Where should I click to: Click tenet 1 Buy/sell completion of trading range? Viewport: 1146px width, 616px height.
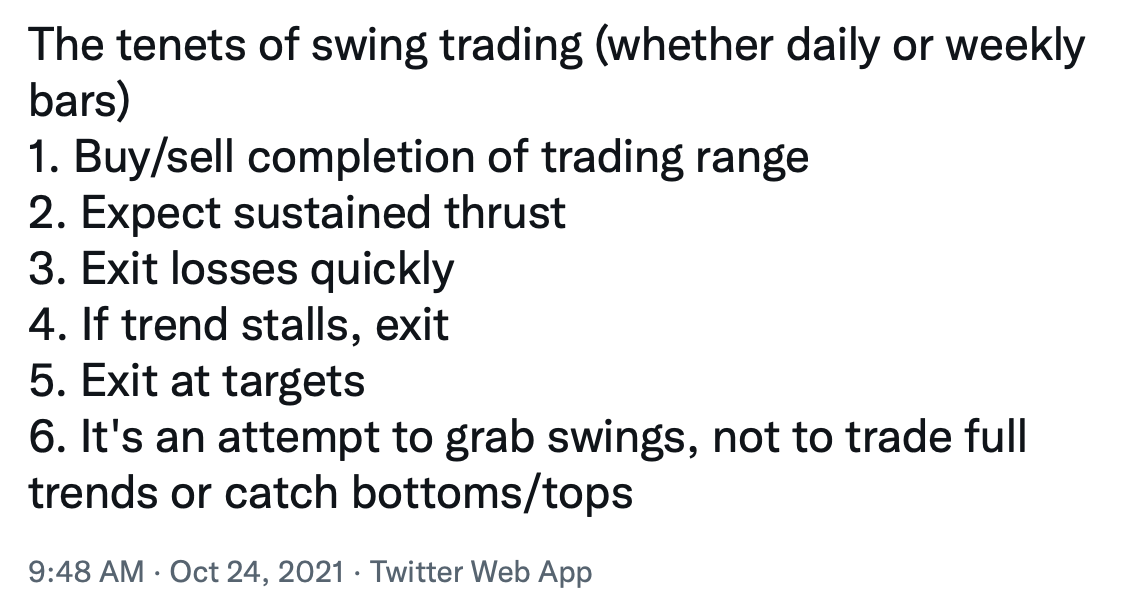pyautogui.click(x=419, y=157)
